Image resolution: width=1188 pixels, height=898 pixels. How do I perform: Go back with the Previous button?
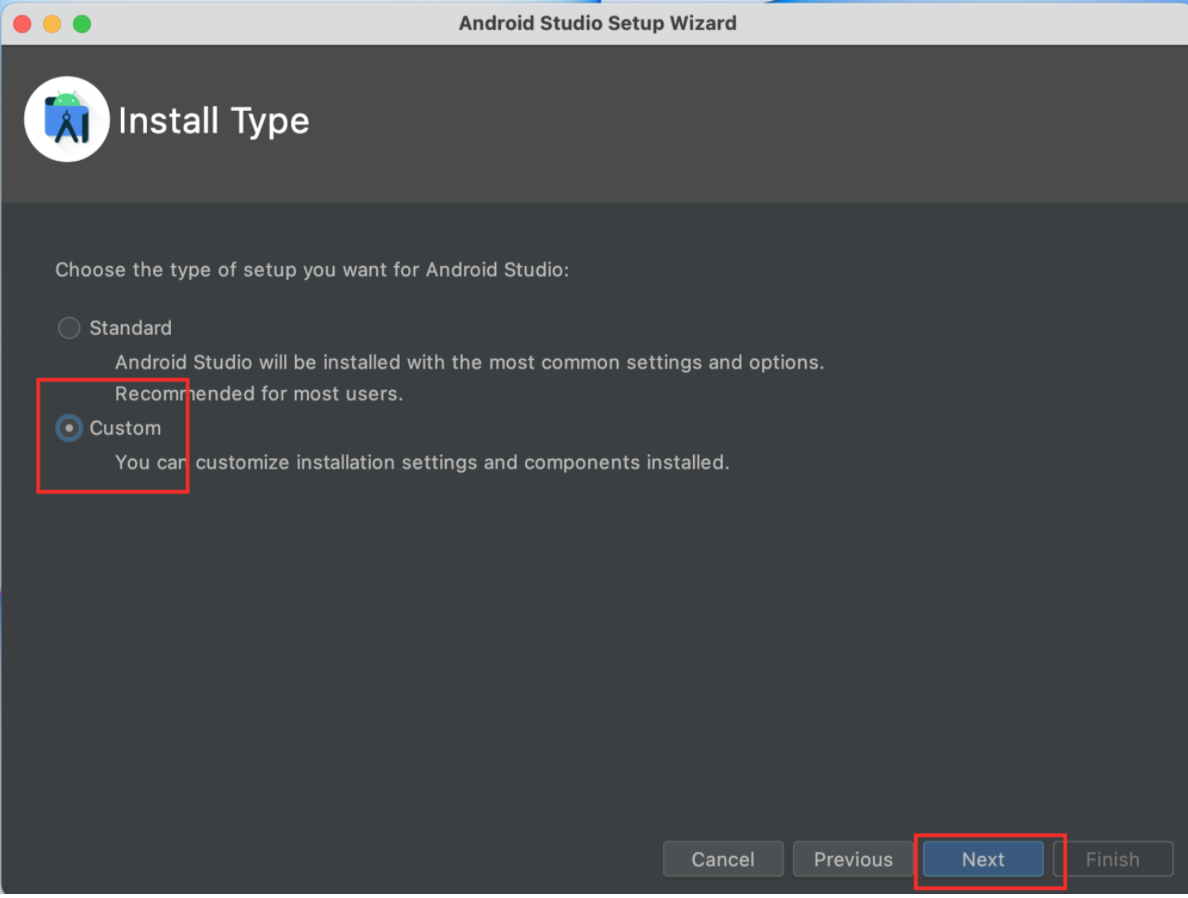tap(852, 859)
